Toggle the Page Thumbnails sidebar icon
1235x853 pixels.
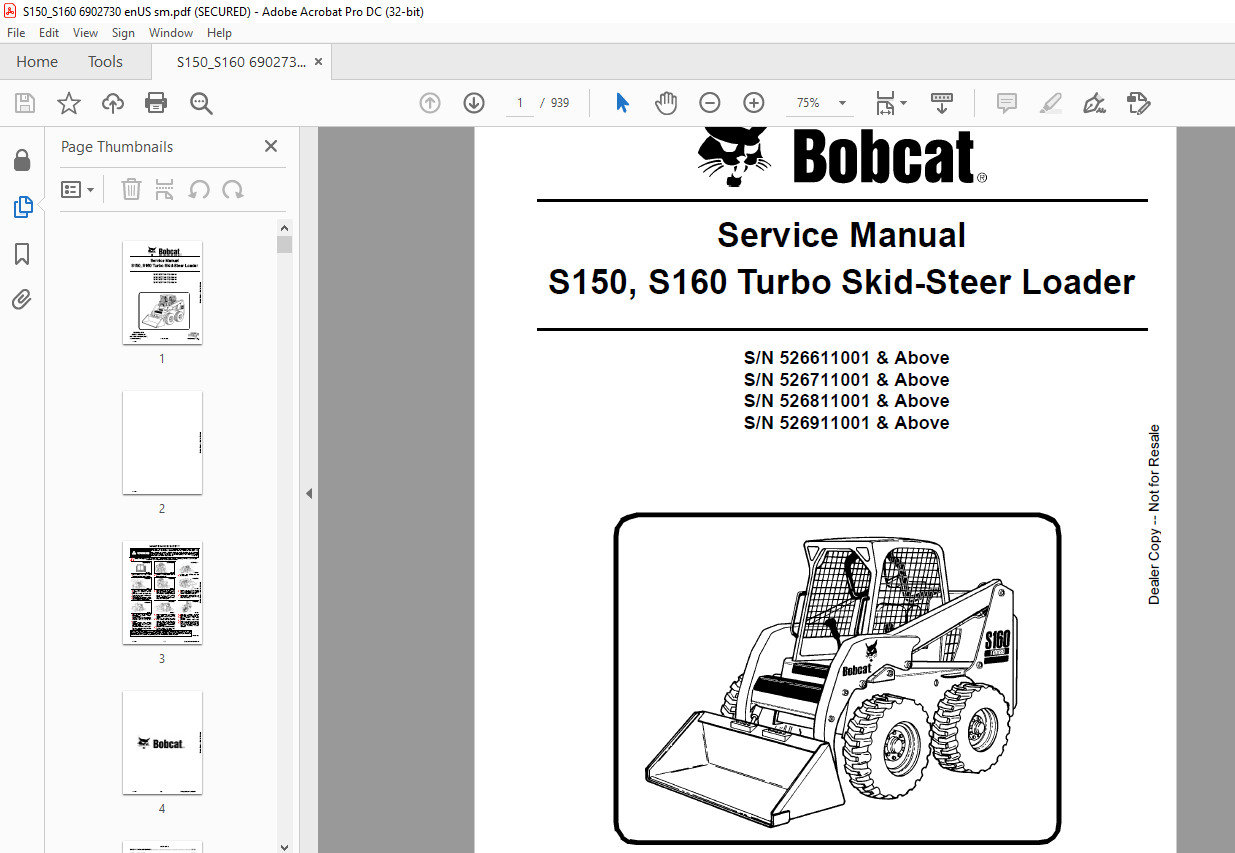(x=22, y=207)
